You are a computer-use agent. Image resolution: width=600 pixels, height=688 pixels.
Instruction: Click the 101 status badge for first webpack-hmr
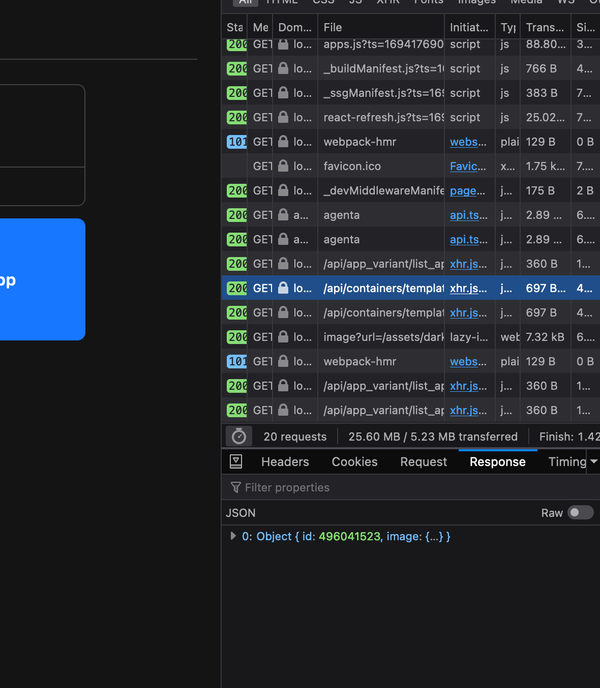pos(236,142)
